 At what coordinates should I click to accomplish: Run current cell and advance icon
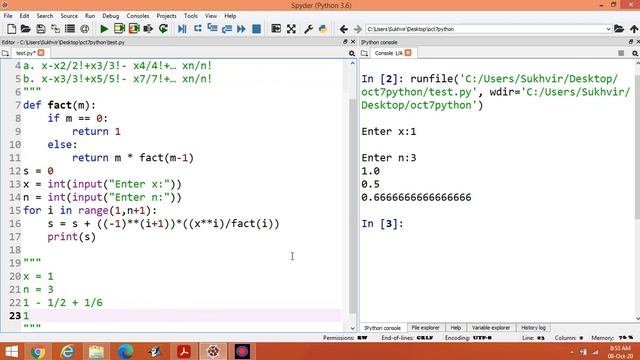[134, 29]
